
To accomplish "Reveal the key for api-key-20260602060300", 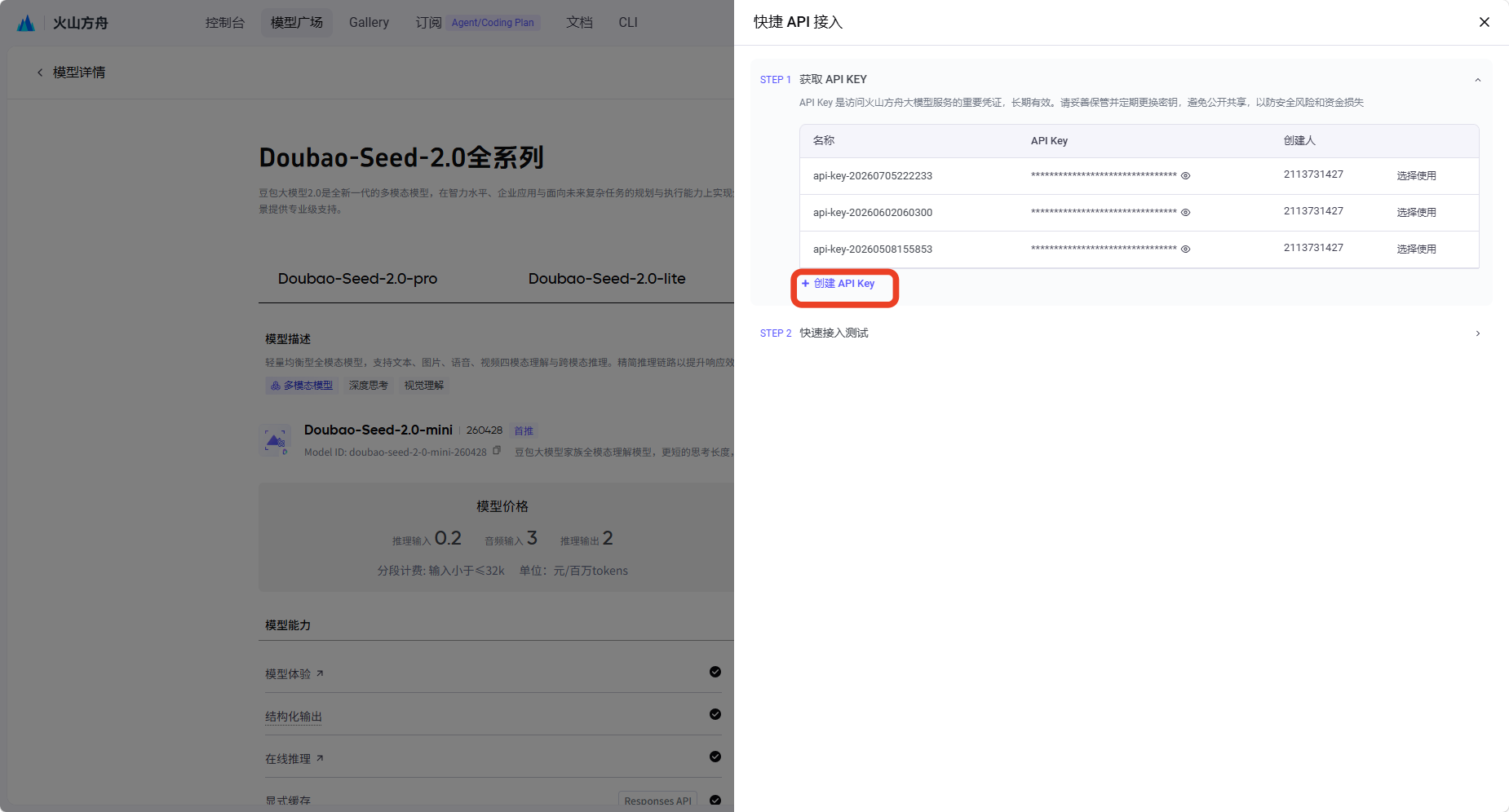I will click(1185, 213).
